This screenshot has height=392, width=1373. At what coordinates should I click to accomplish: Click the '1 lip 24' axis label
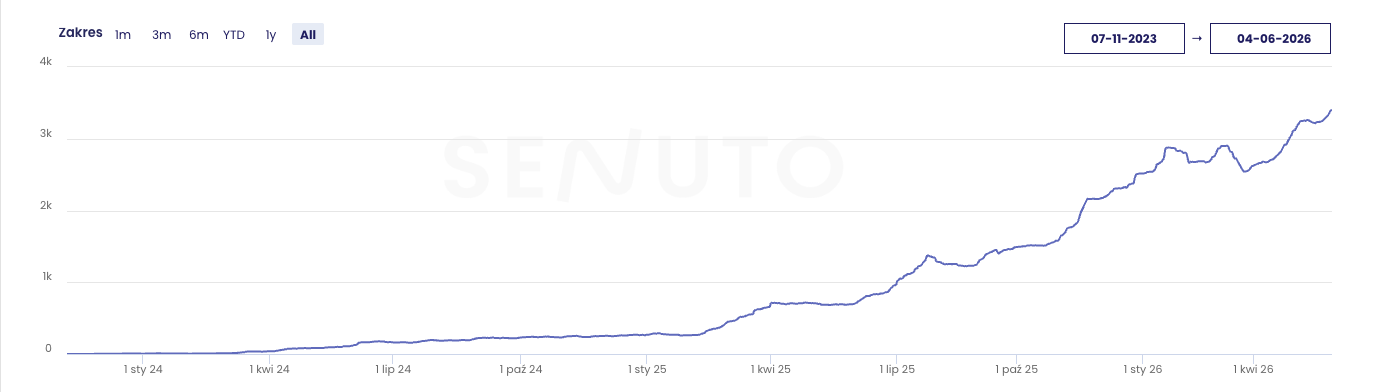point(392,369)
